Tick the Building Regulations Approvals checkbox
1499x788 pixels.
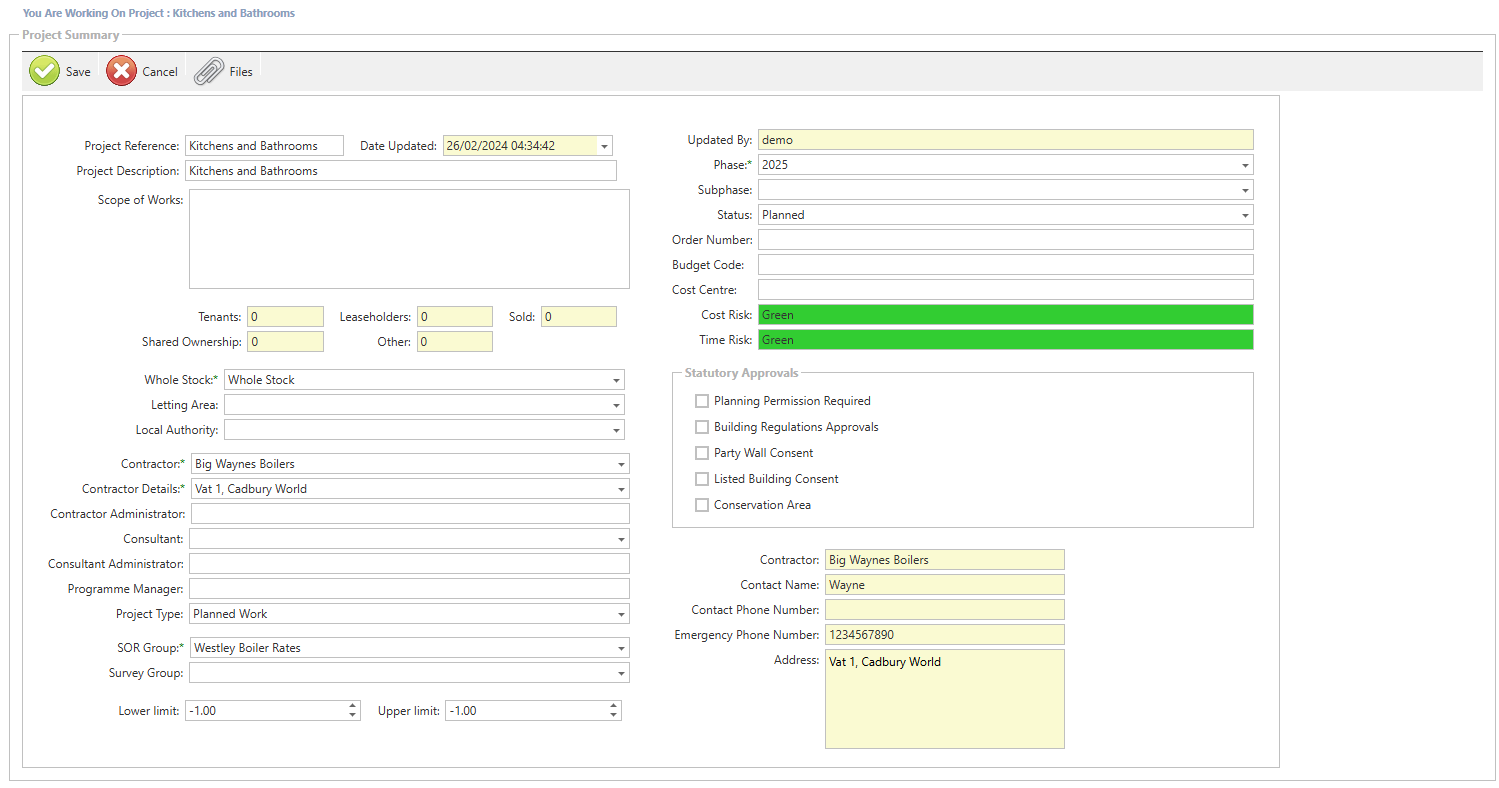(702, 427)
